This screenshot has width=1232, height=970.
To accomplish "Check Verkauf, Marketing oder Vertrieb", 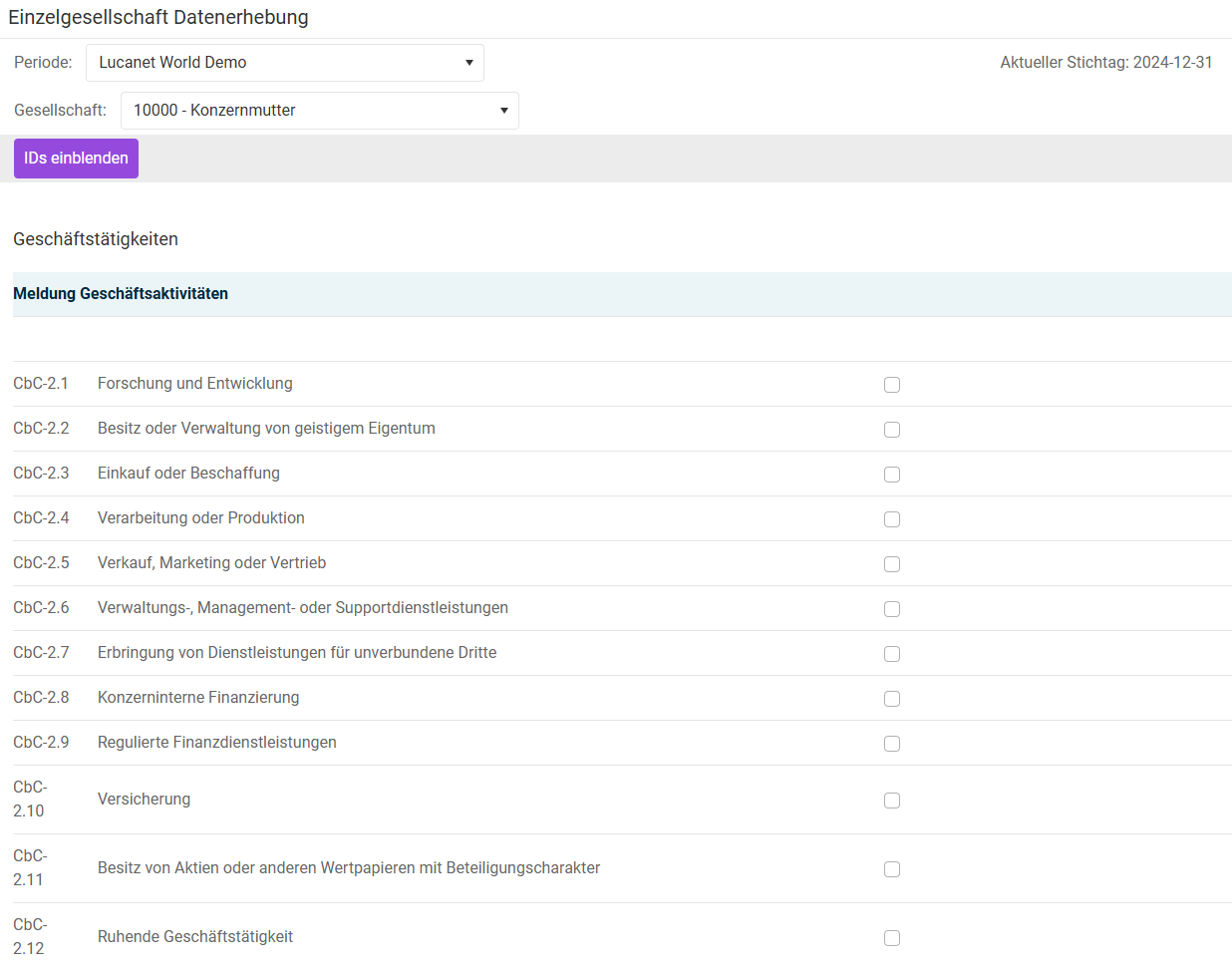I will tap(892, 564).
